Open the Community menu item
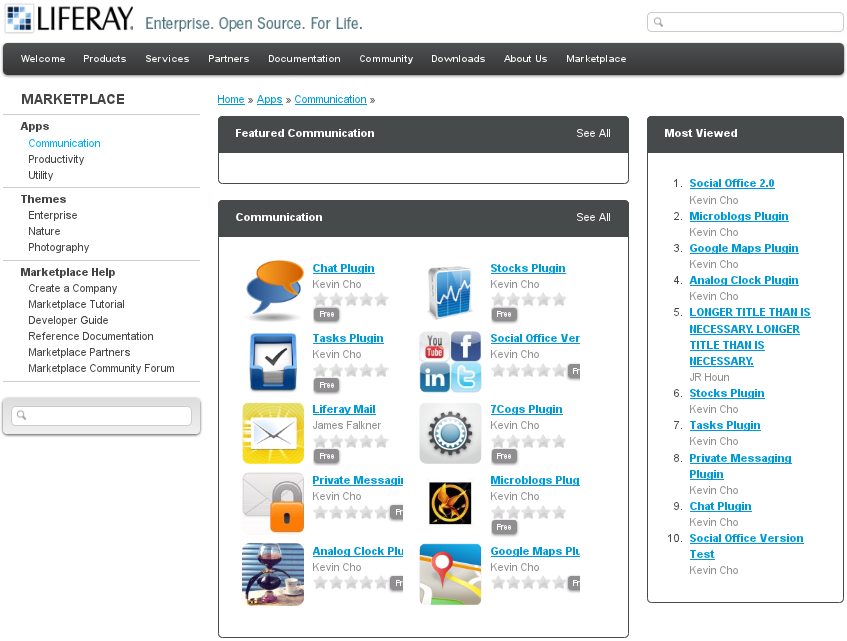 click(x=386, y=59)
